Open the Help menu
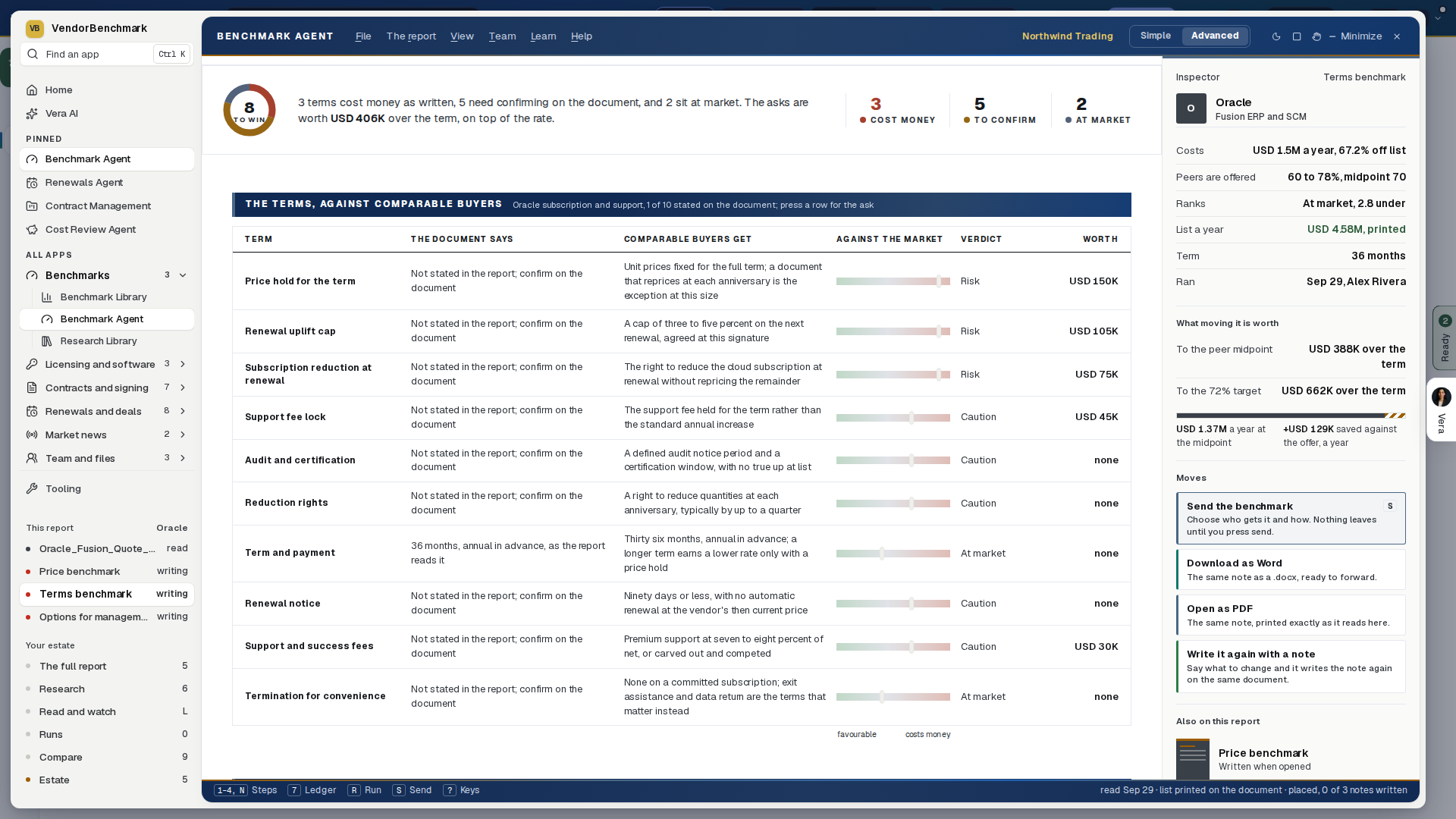 point(582,36)
